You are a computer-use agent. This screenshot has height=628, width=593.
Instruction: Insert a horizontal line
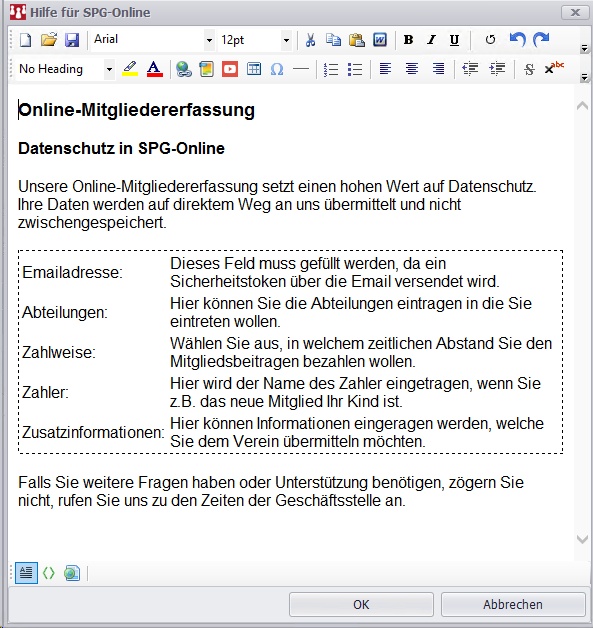click(301, 69)
